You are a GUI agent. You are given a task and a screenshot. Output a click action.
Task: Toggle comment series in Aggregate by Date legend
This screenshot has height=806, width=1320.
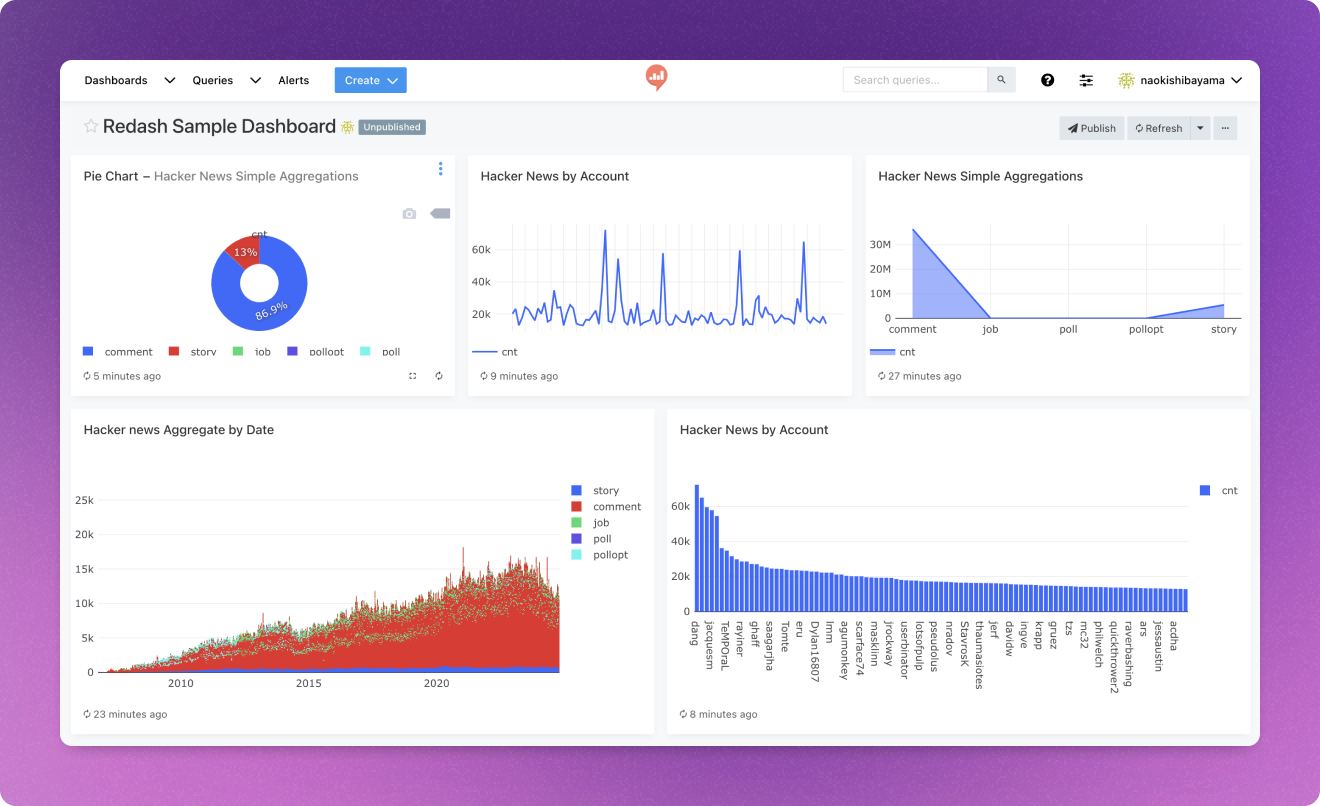606,507
